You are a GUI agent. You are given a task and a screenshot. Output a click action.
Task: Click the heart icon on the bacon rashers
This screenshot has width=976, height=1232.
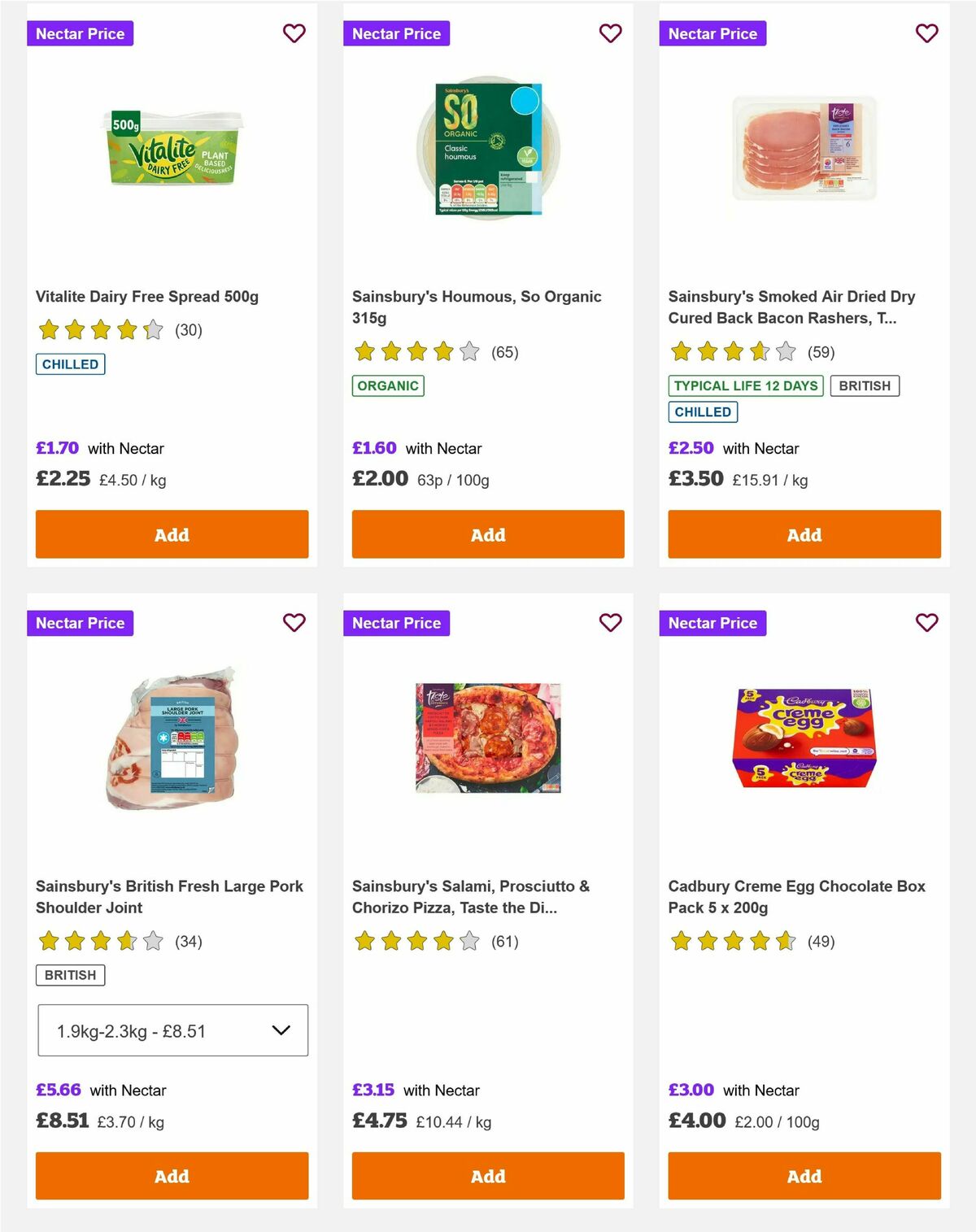click(x=926, y=33)
